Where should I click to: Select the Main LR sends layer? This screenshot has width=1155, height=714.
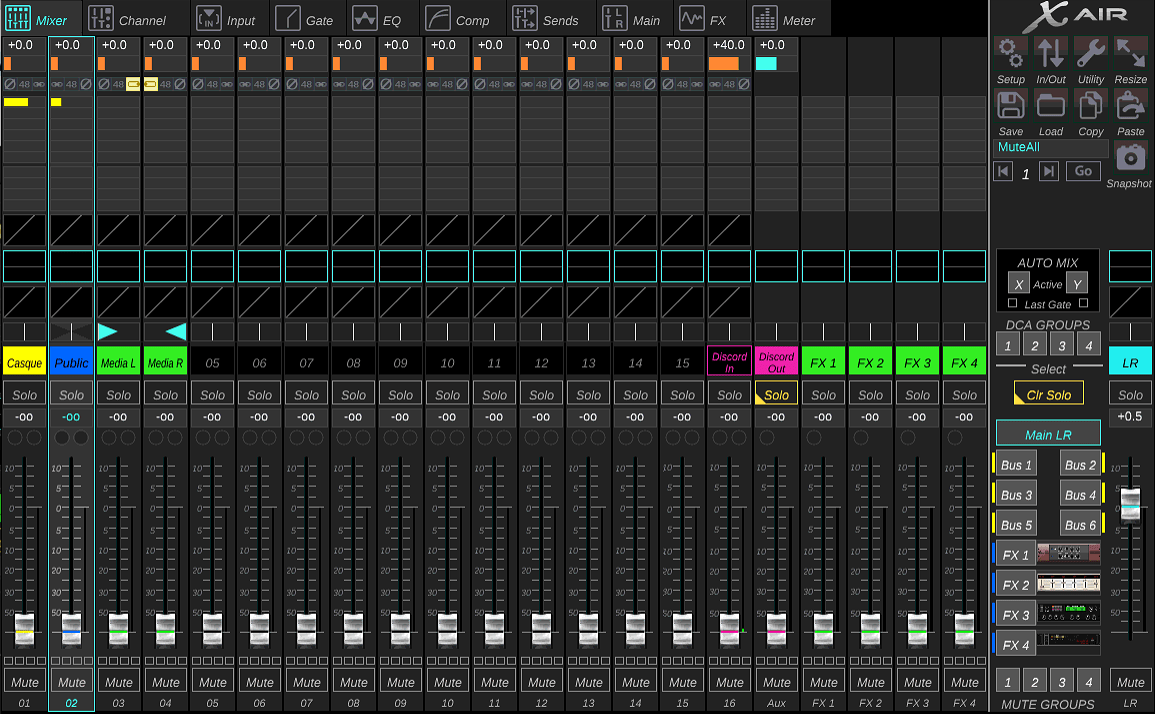(1048, 434)
